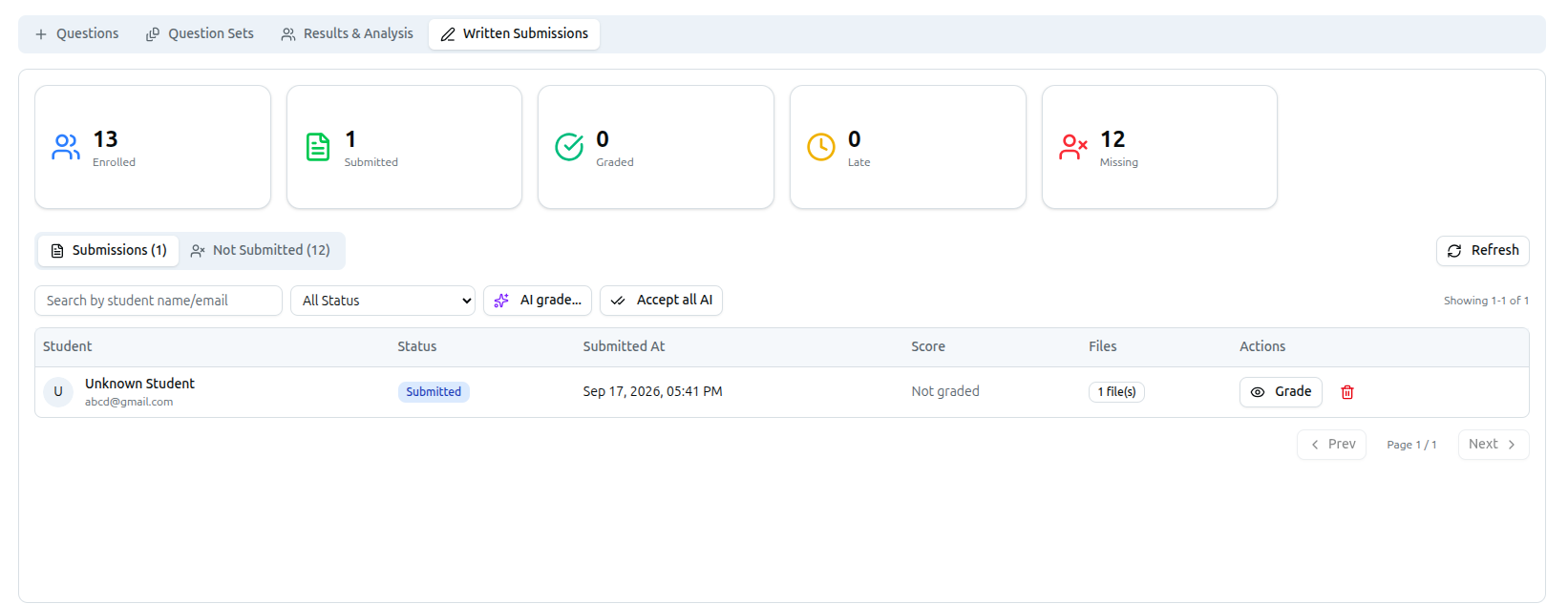Click the green Submitted document icon
Image resolution: width=1568 pixels, height=604 pixels.
[x=318, y=147]
